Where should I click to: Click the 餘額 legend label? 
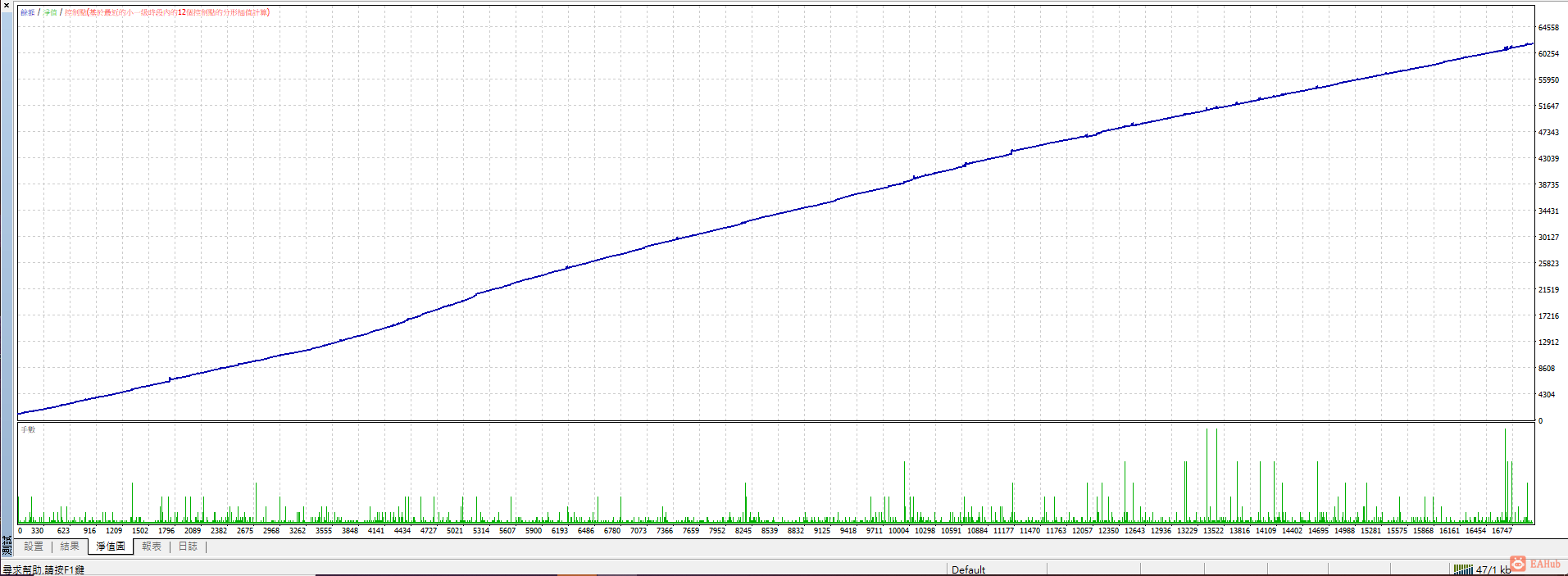click(x=28, y=12)
